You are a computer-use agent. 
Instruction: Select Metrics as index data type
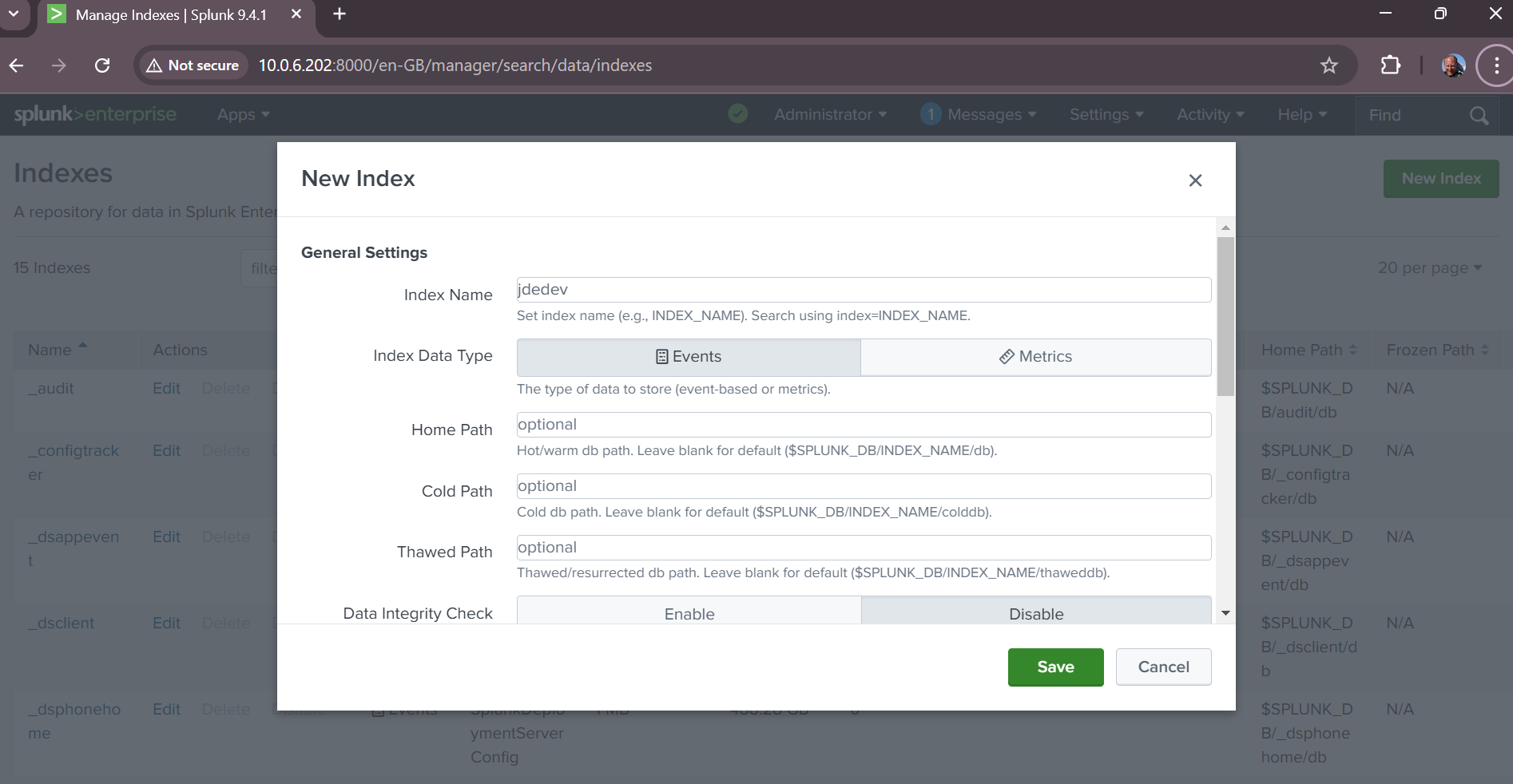[1035, 357]
